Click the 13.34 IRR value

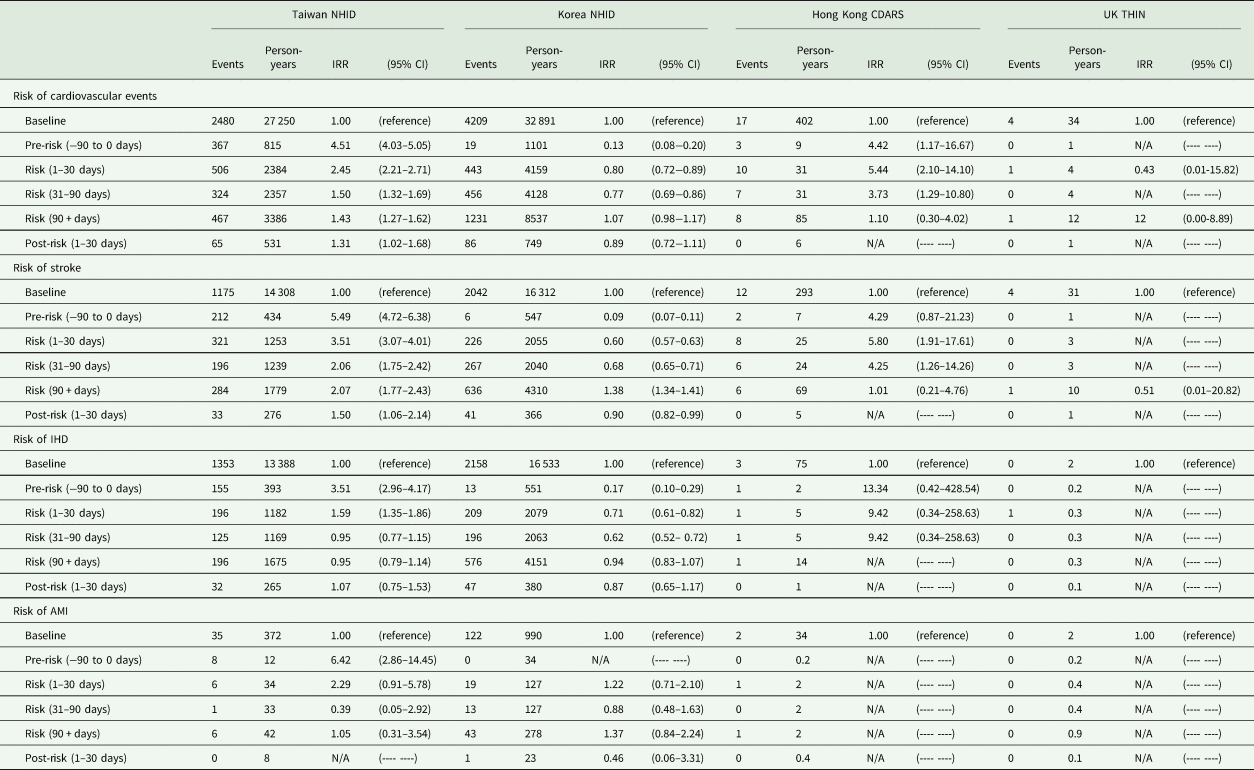coord(875,488)
